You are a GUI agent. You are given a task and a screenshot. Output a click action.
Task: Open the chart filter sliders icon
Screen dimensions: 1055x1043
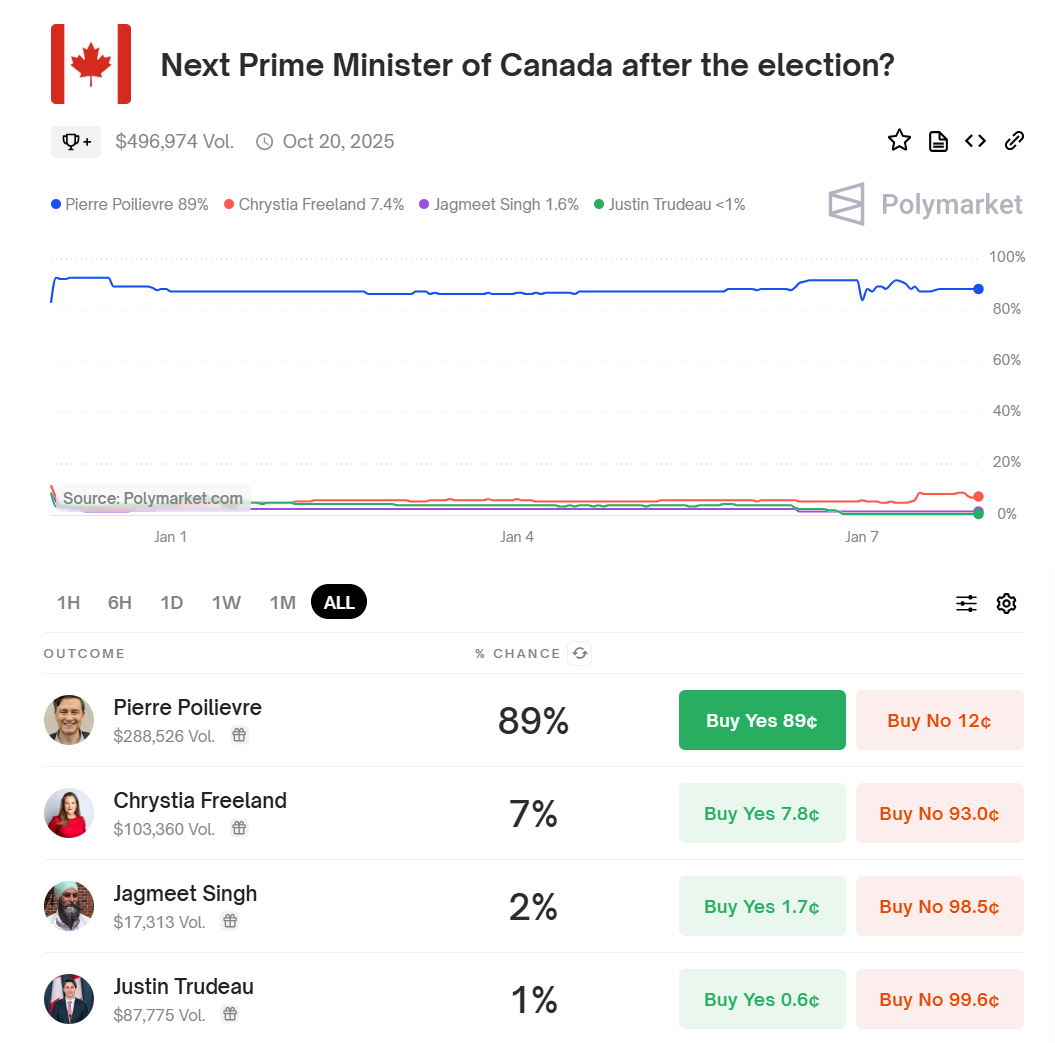966,603
